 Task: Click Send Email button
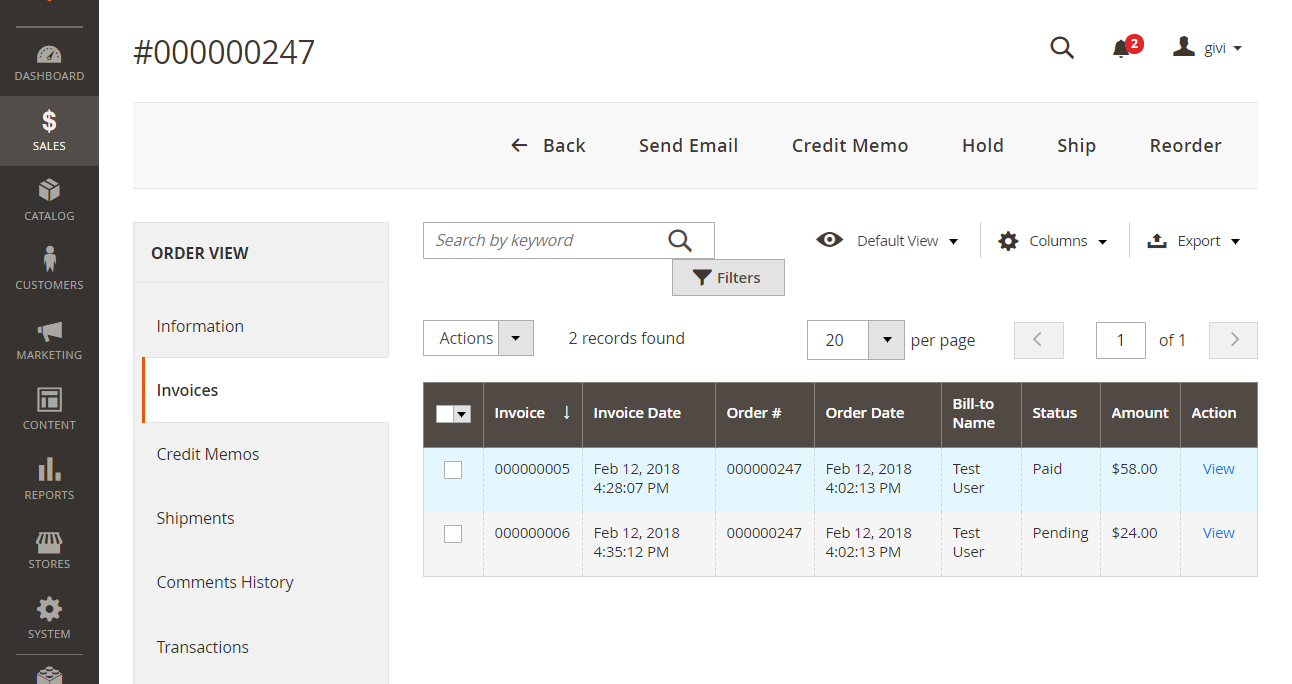tap(688, 145)
